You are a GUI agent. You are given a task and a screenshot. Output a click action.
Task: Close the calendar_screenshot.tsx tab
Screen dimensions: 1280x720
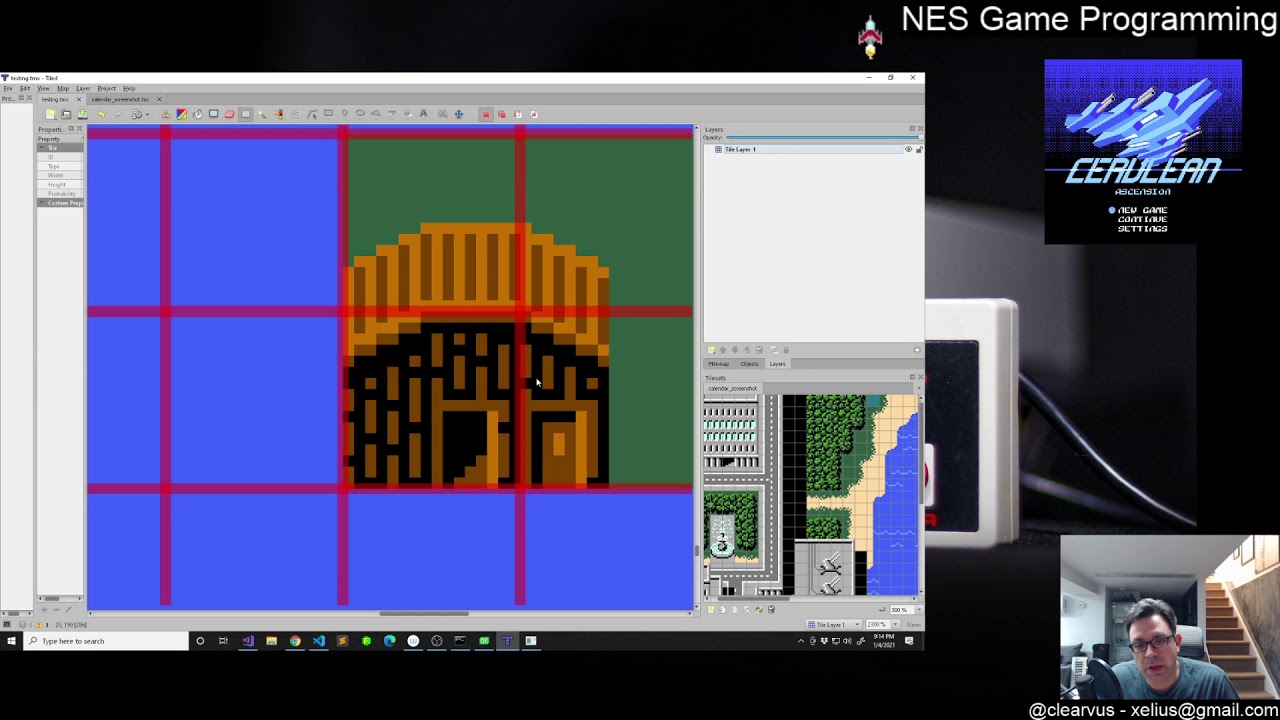159,99
